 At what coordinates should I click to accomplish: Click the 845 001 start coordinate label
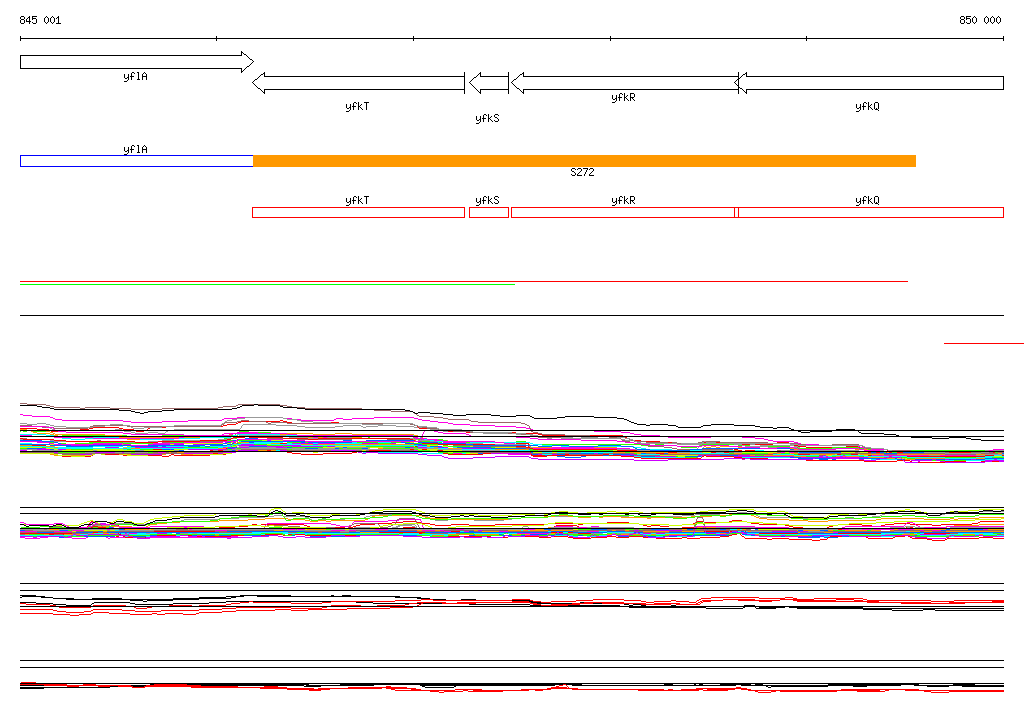tap(40, 20)
